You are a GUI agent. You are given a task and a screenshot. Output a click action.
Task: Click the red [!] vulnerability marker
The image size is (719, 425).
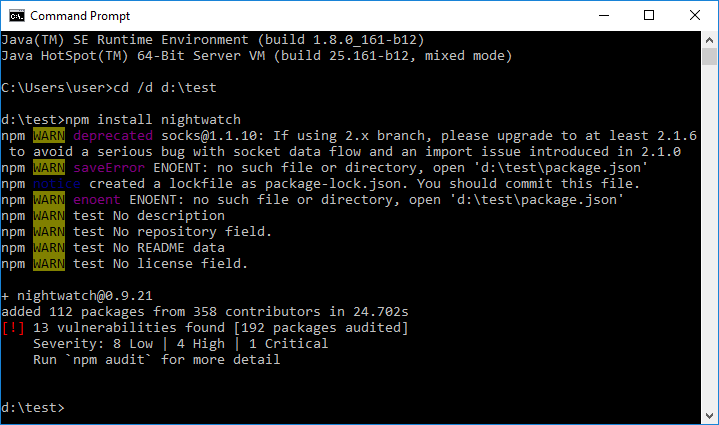[x=13, y=328]
